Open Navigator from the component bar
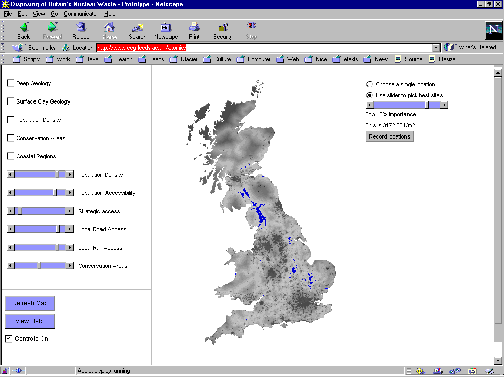Image resolution: width=504 pixels, height=377 pixels. 420,371
